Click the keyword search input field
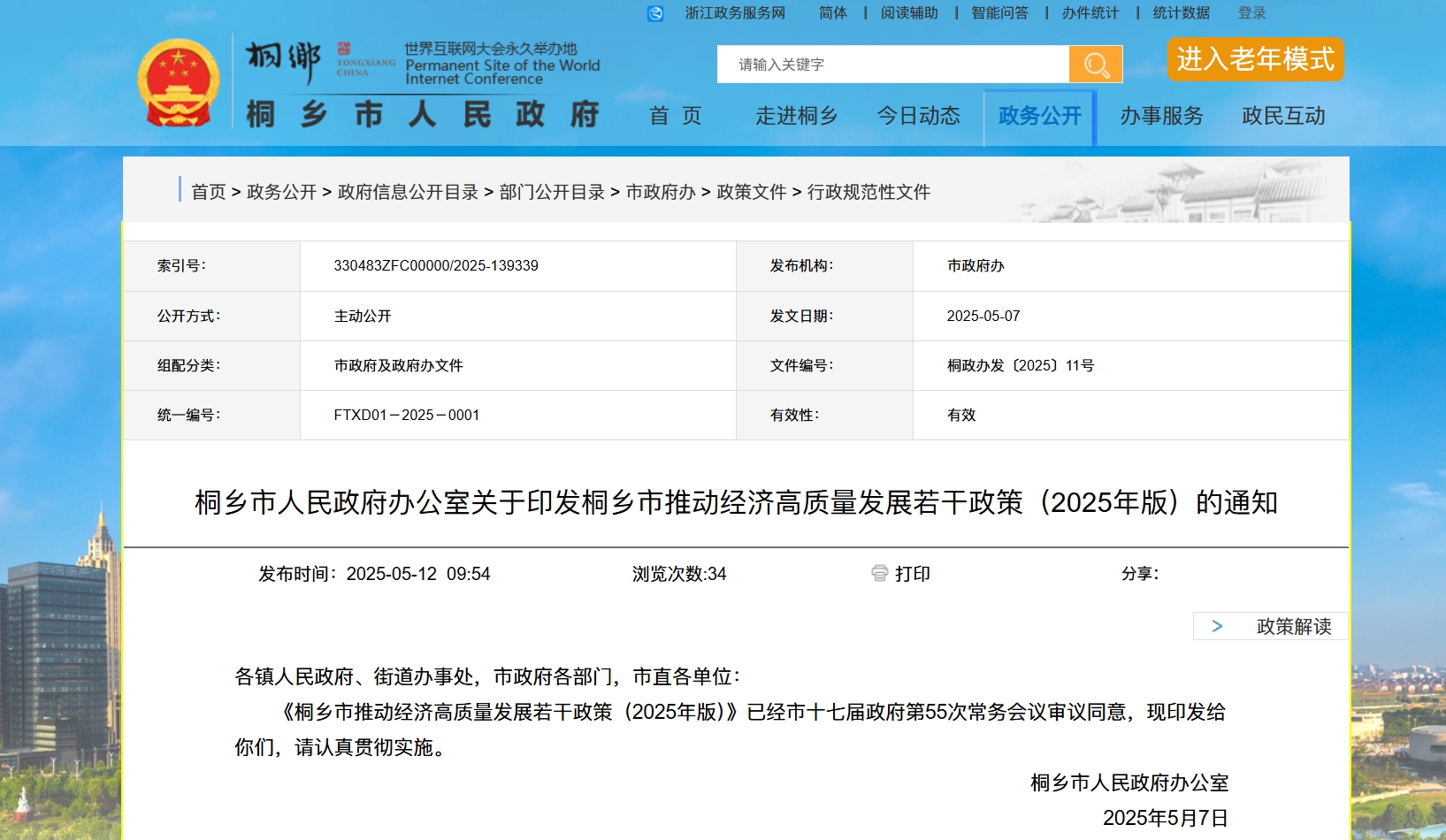Viewport: 1446px width, 840px height. [x=893, y=65]
